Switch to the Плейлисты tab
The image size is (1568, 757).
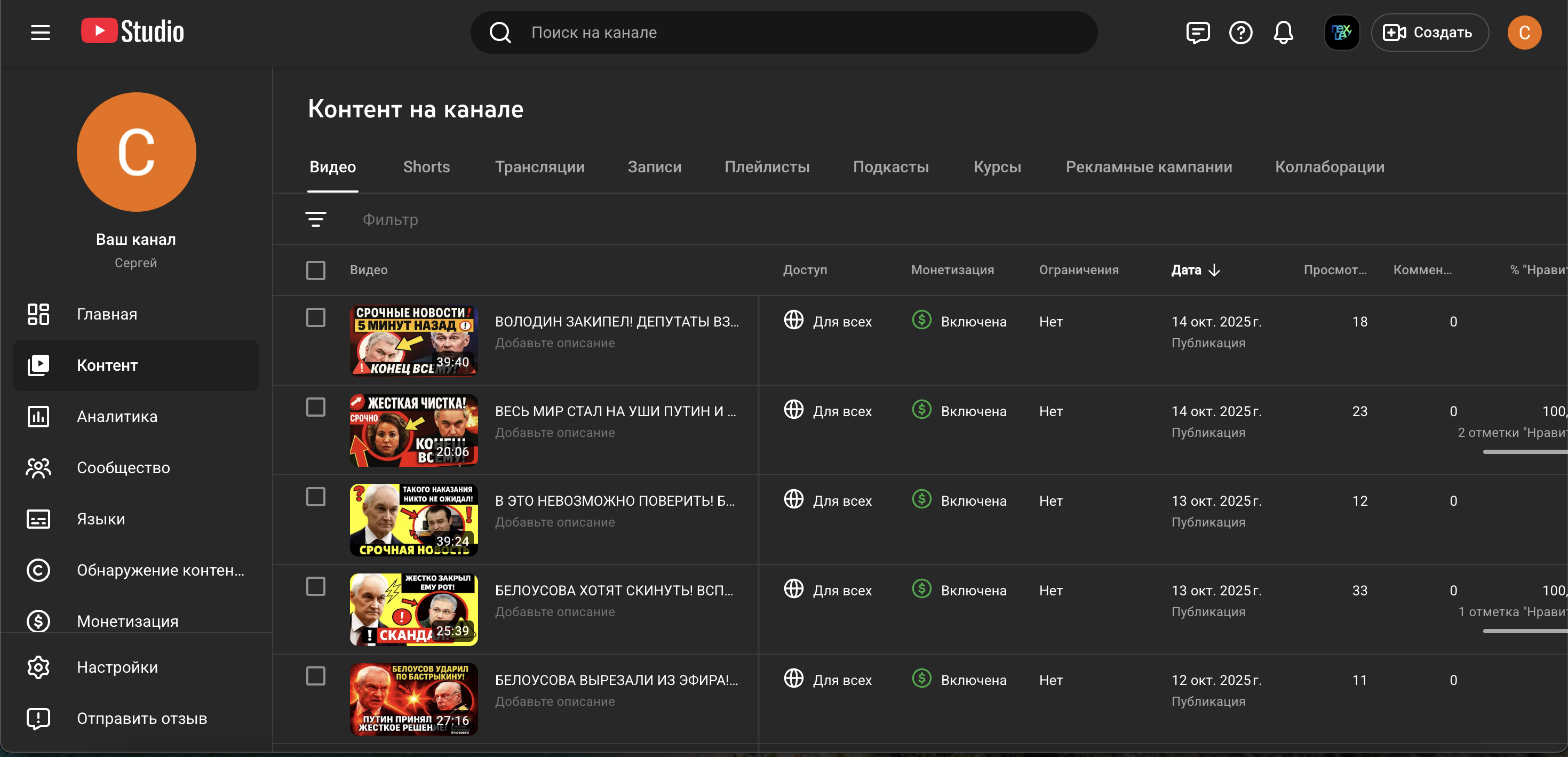pos(766,167)
